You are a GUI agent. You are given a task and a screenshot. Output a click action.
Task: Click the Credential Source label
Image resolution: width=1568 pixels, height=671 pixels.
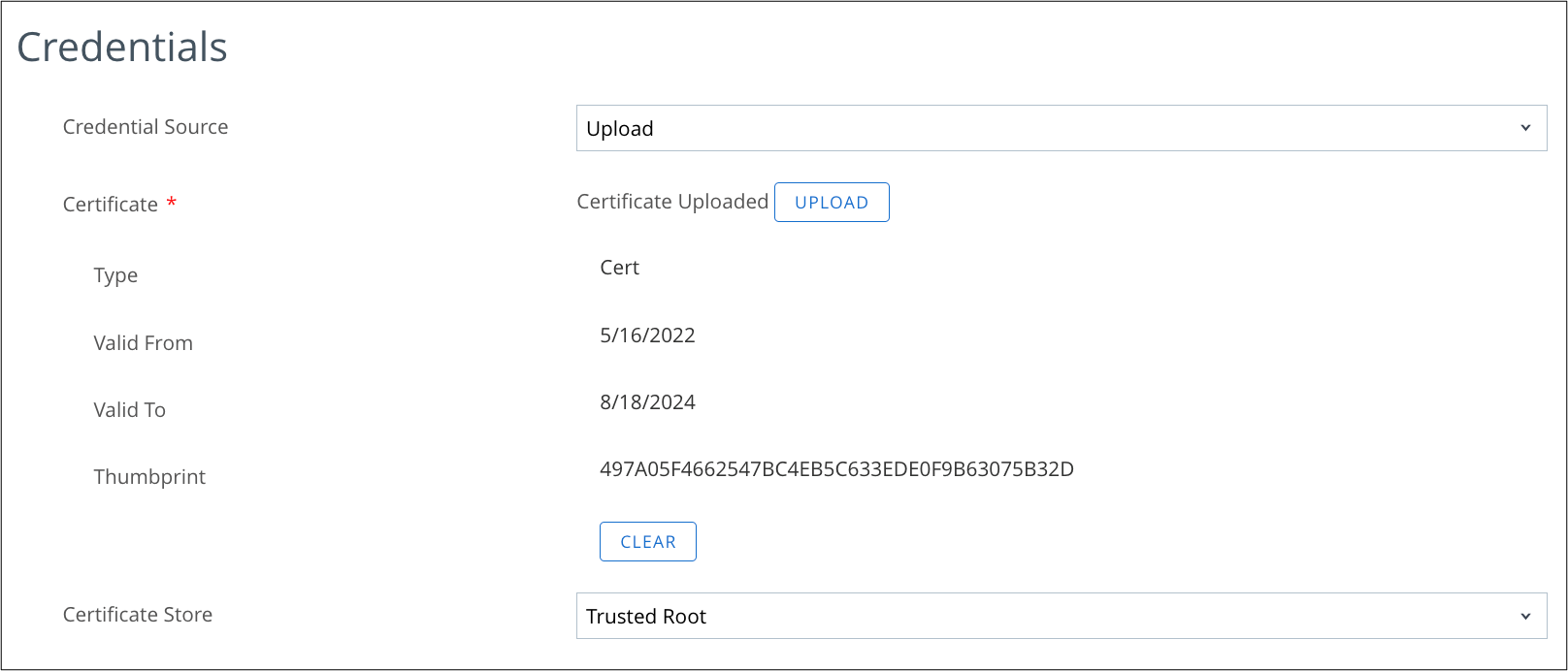[146, 127]
